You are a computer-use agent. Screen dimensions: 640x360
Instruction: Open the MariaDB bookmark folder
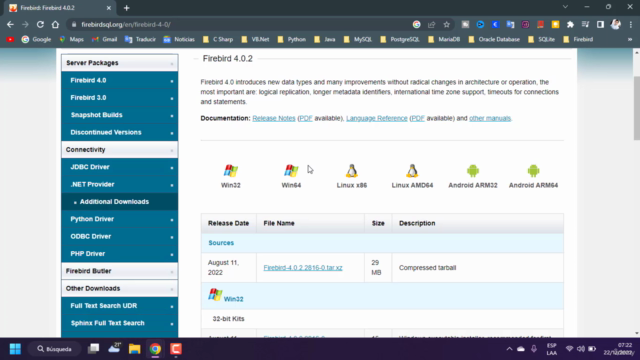coord(444,39)
